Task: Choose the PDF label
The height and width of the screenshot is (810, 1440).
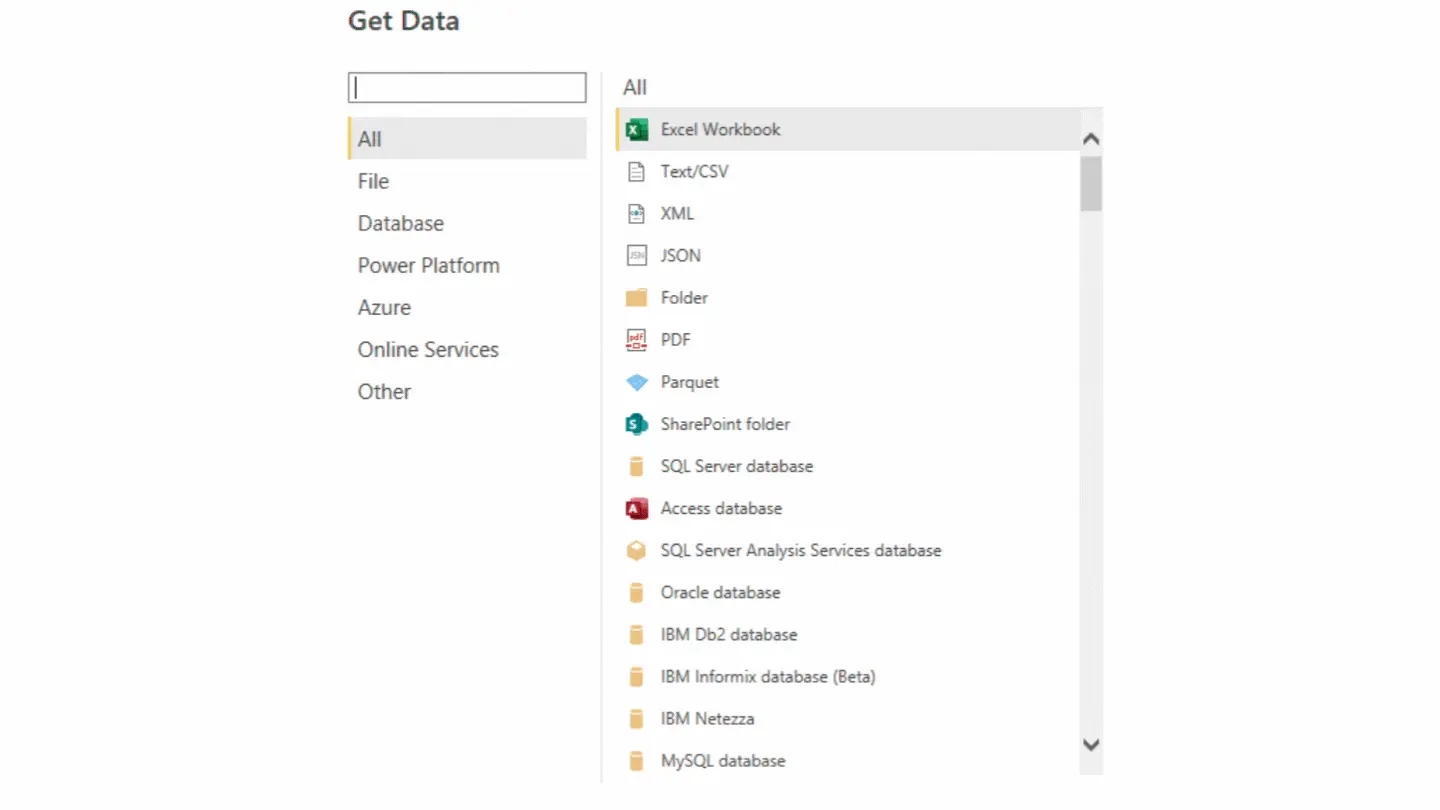Action: point(675,339)
